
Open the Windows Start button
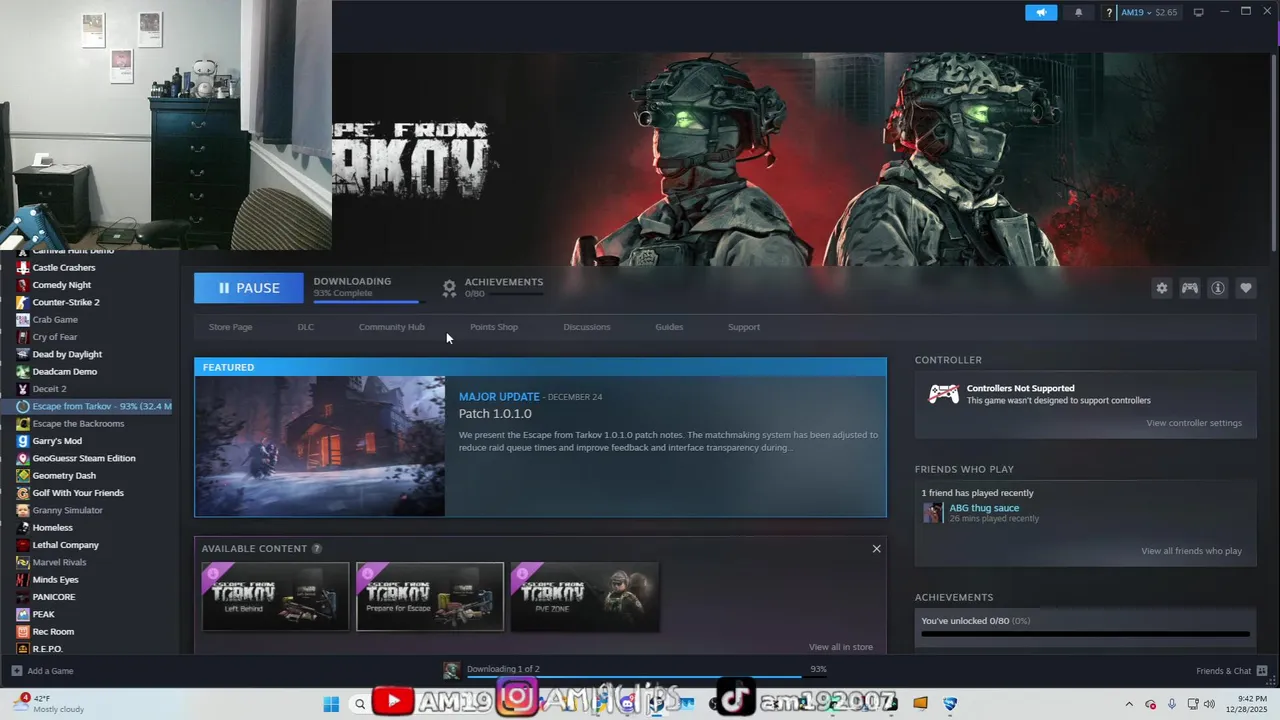(331, 704)
